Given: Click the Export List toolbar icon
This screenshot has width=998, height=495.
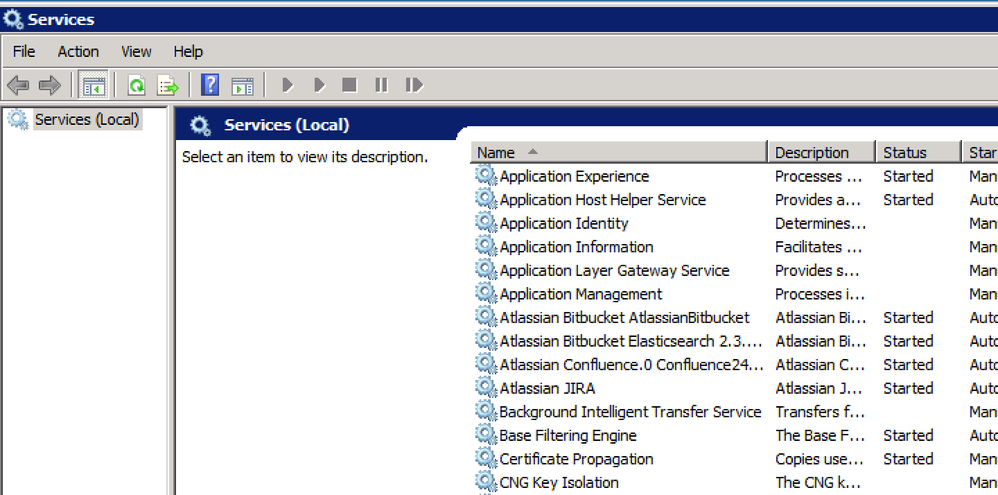Looking at the screenshot, I should pyautogui.click(x=168, y=85).
